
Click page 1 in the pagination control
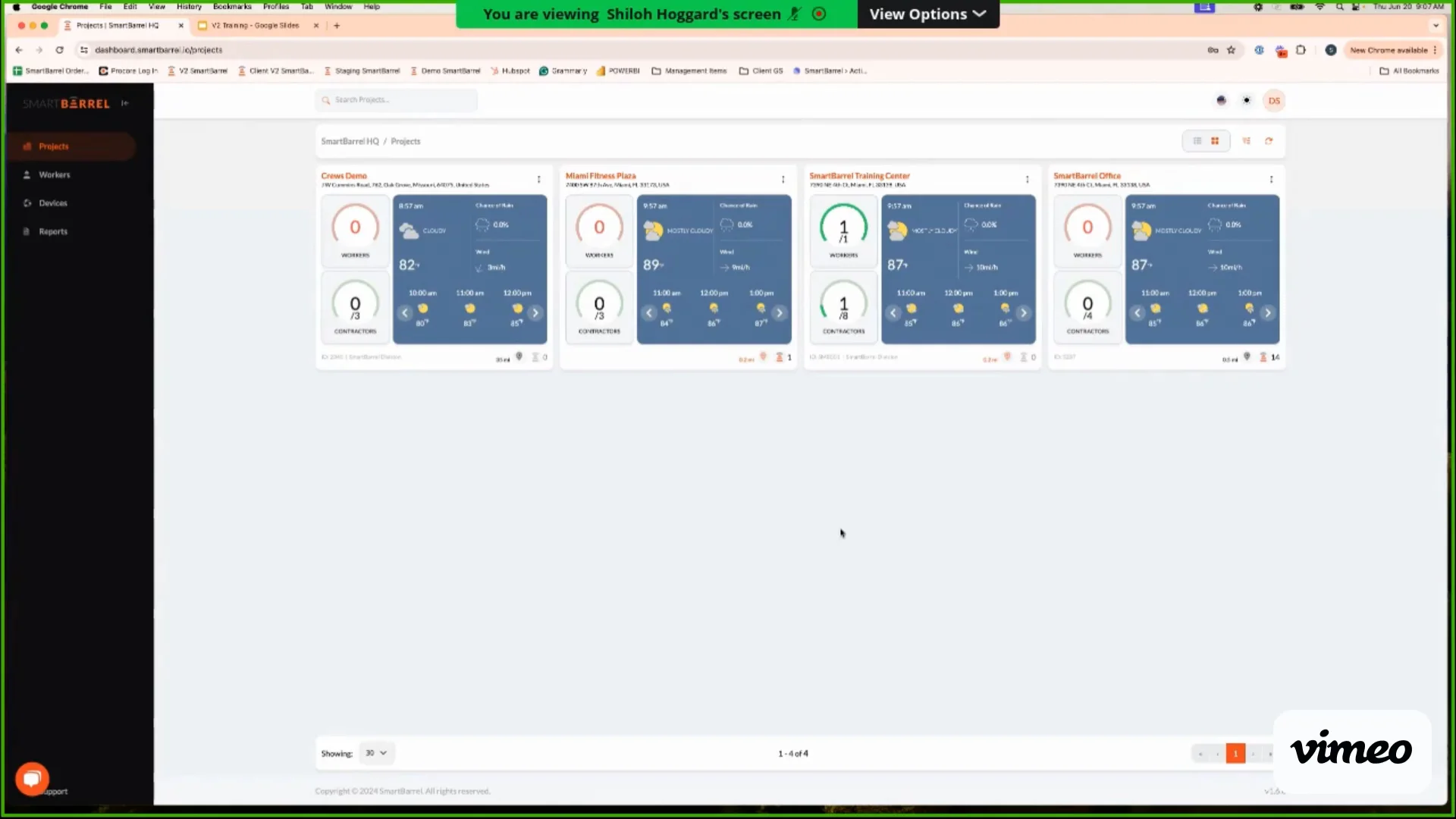[x=1237, y=753]
